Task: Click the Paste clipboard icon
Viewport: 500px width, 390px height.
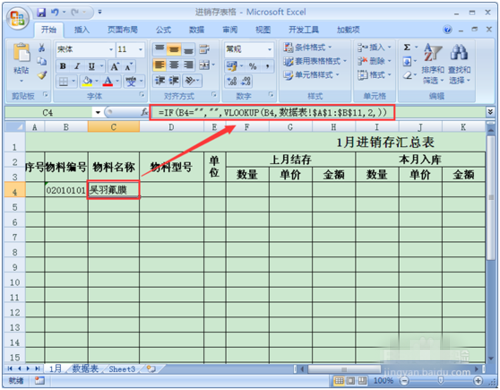Action: click(22, 53)
